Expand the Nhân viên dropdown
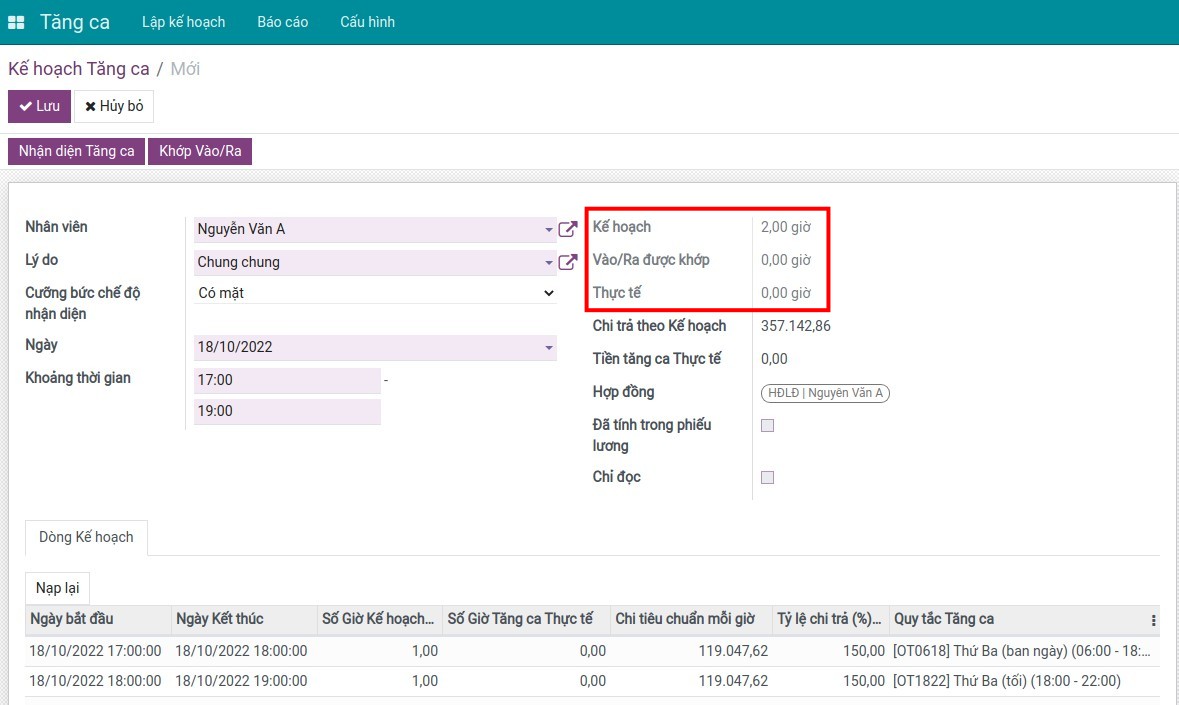1179x705 pixels. [549, 230]
